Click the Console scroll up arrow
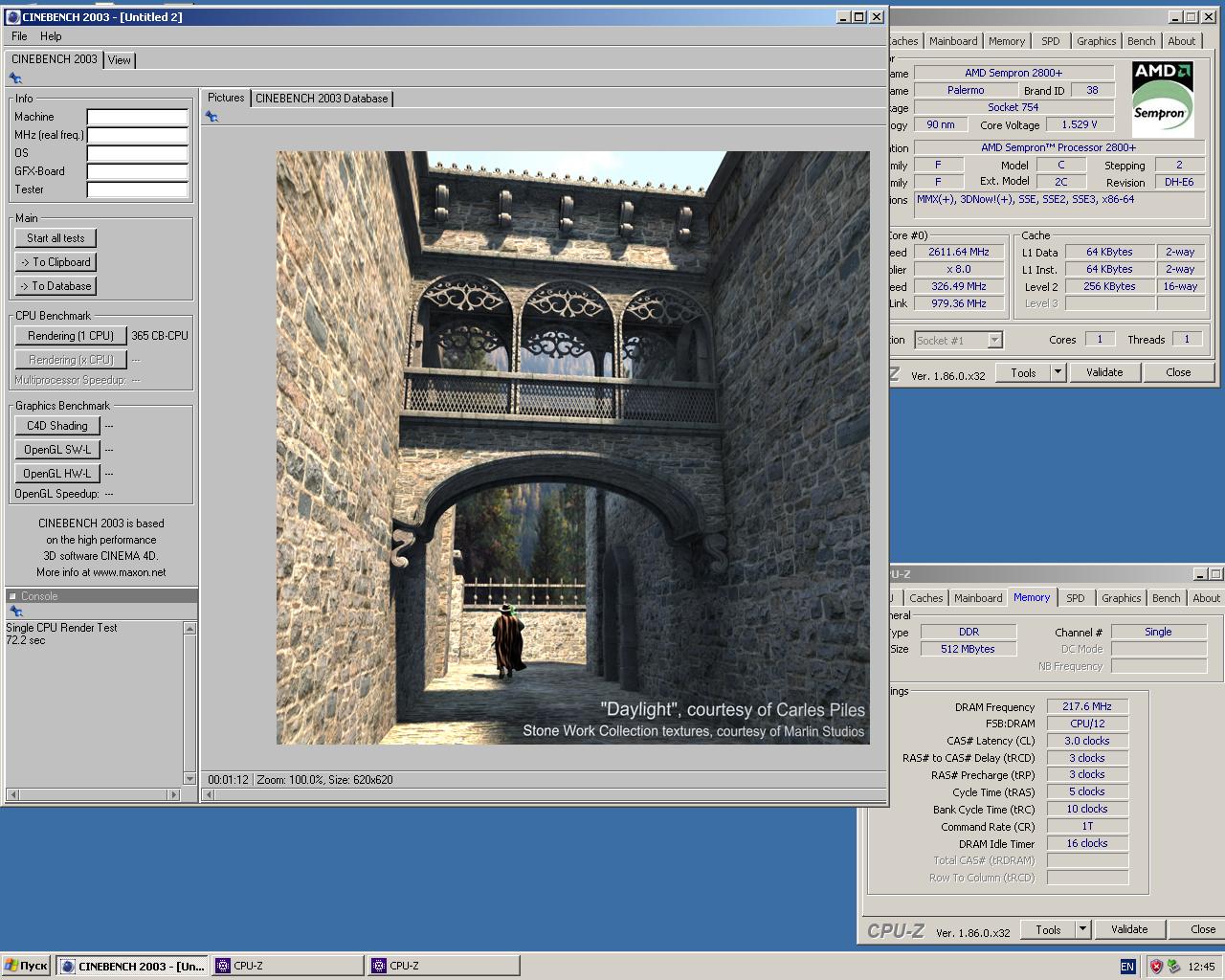Viewport: 1225px width, 980px height. 189,629
